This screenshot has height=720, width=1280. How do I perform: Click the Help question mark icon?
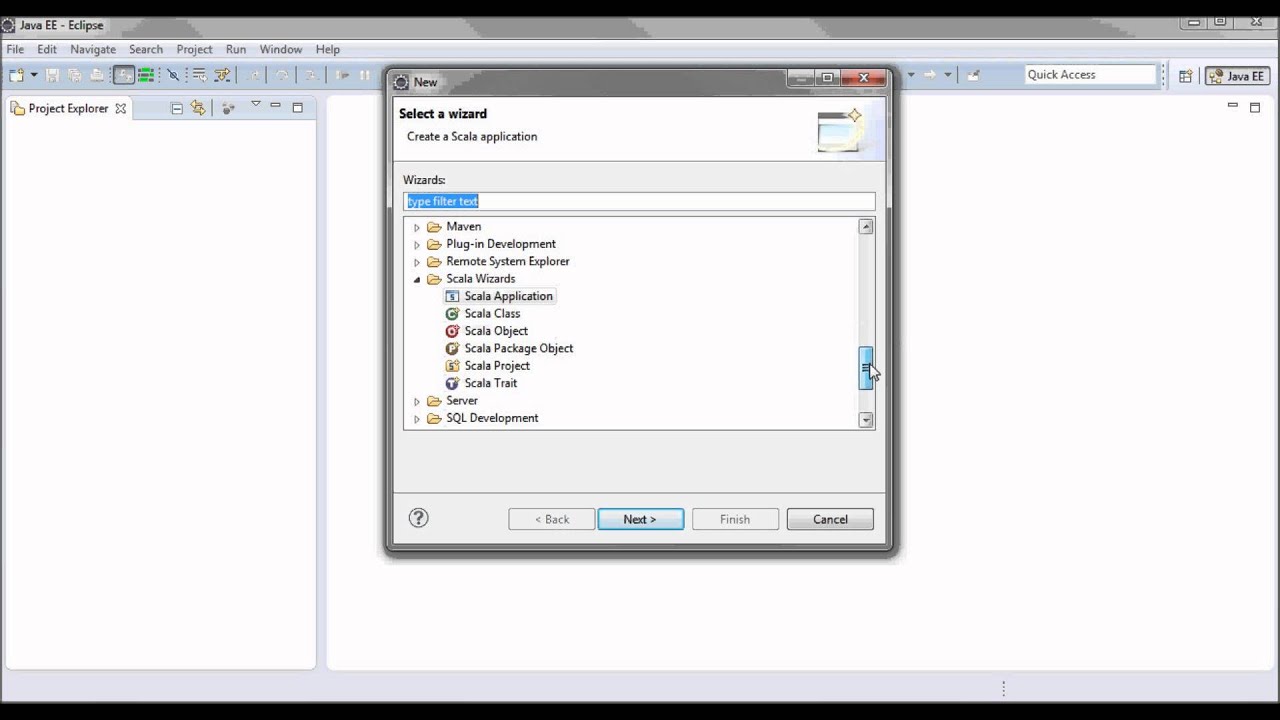[419, 518]
